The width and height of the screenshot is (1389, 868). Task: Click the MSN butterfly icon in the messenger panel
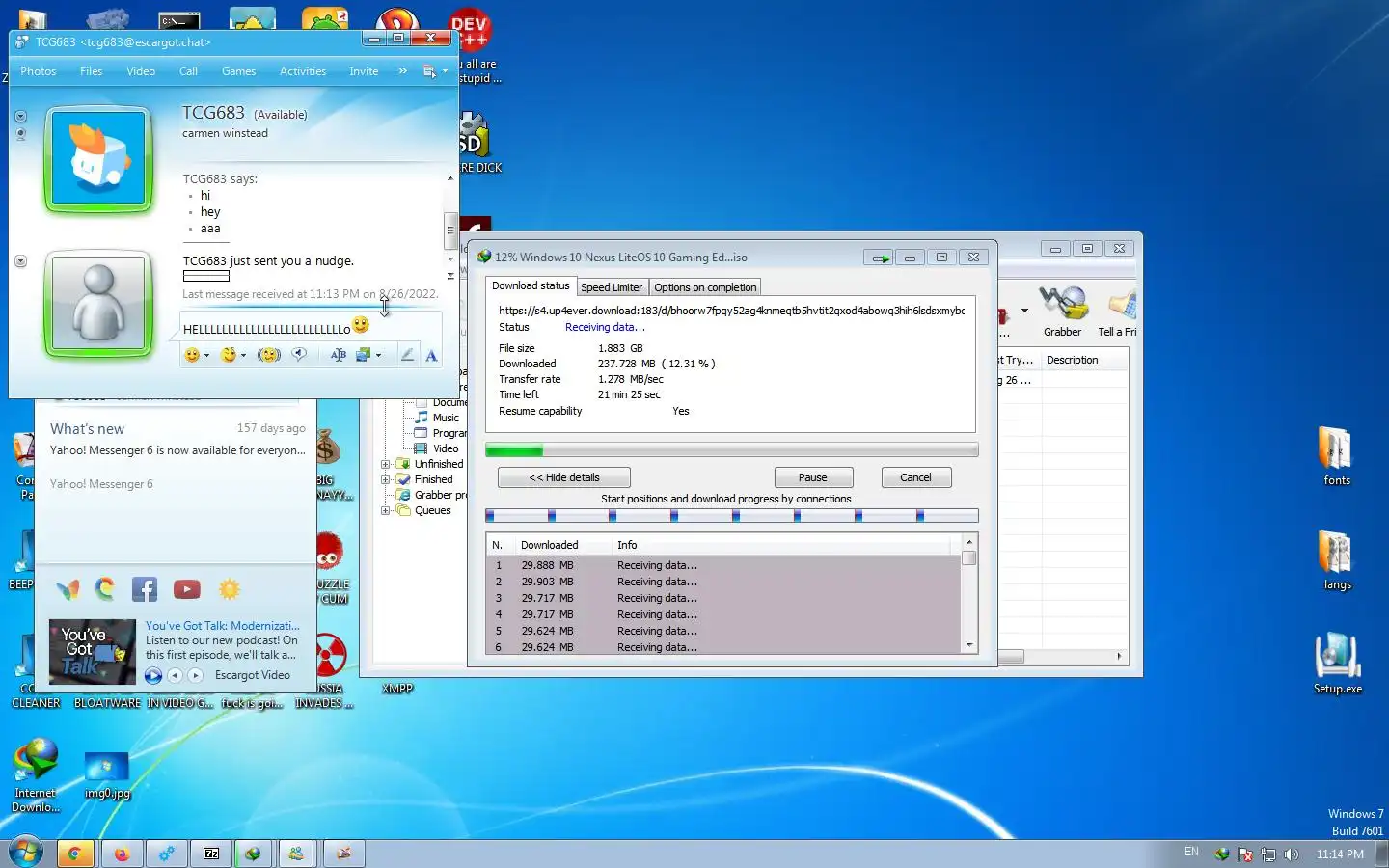tap(68, 589)
